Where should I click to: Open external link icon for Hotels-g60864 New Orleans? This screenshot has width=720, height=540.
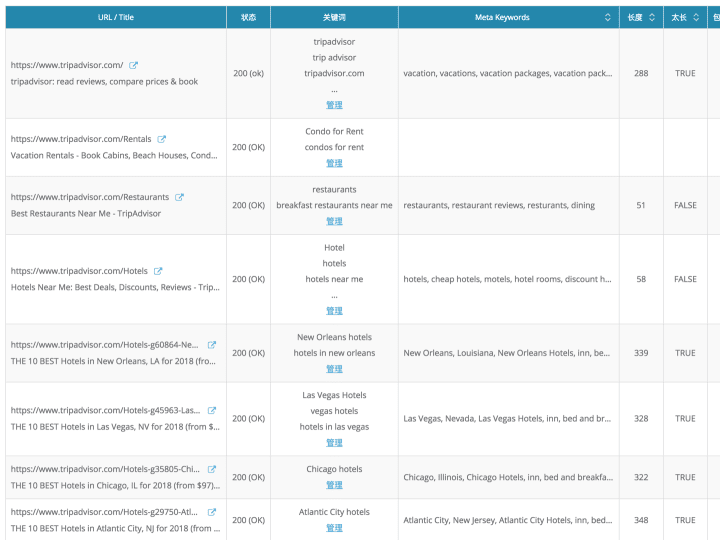point(212,345)
